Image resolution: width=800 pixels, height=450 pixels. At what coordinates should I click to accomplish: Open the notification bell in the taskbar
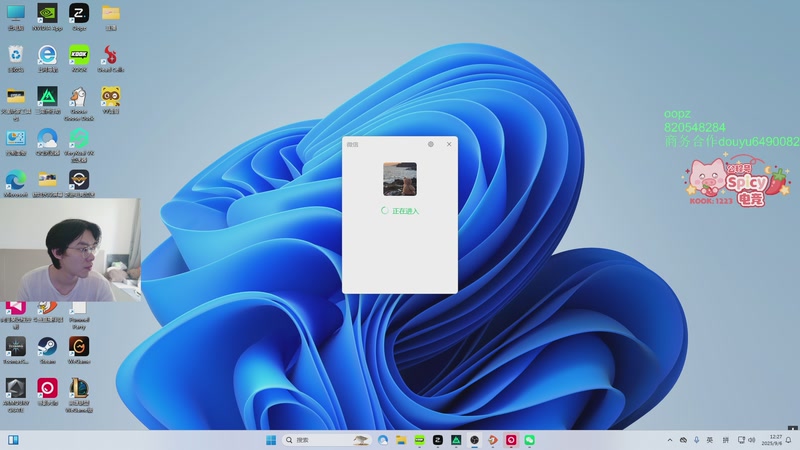[789, 440]
